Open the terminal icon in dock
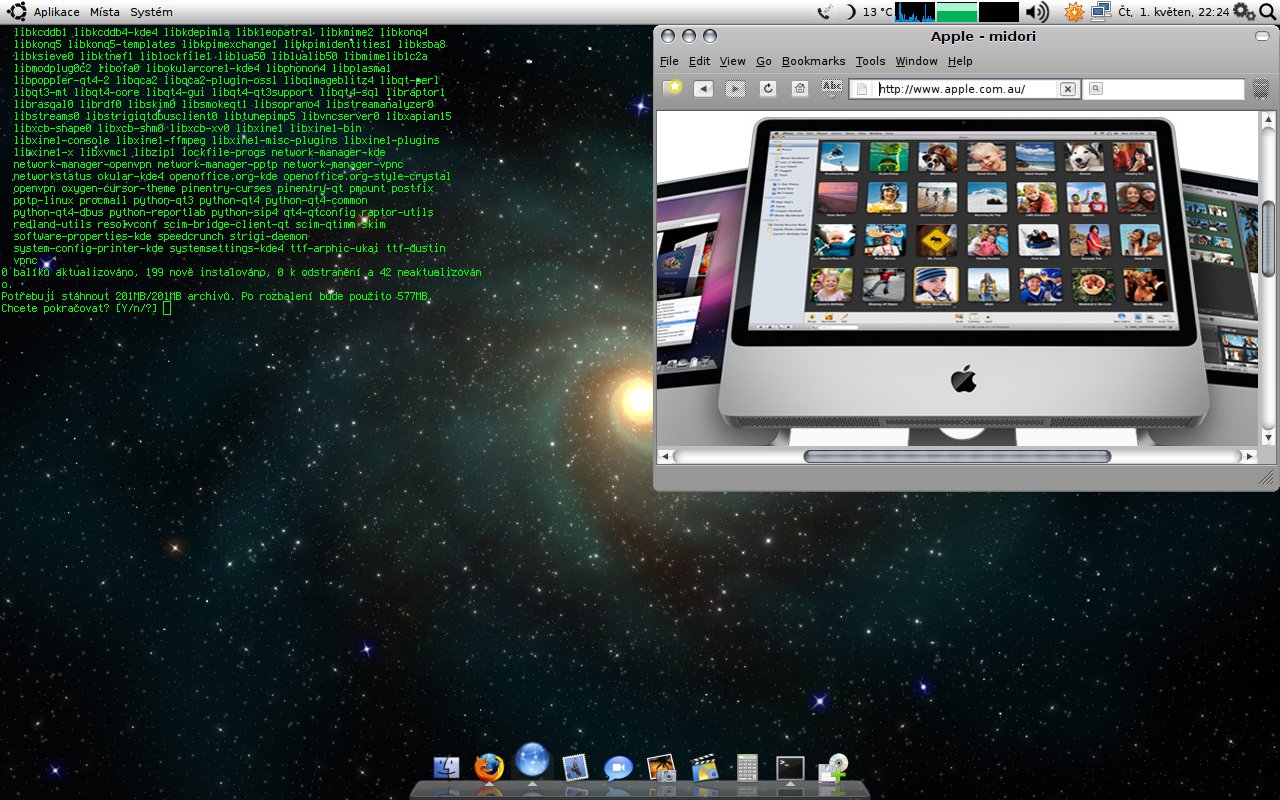This screenshot has height=800, width=1280. pyautogui.click(x=790, y=767)
